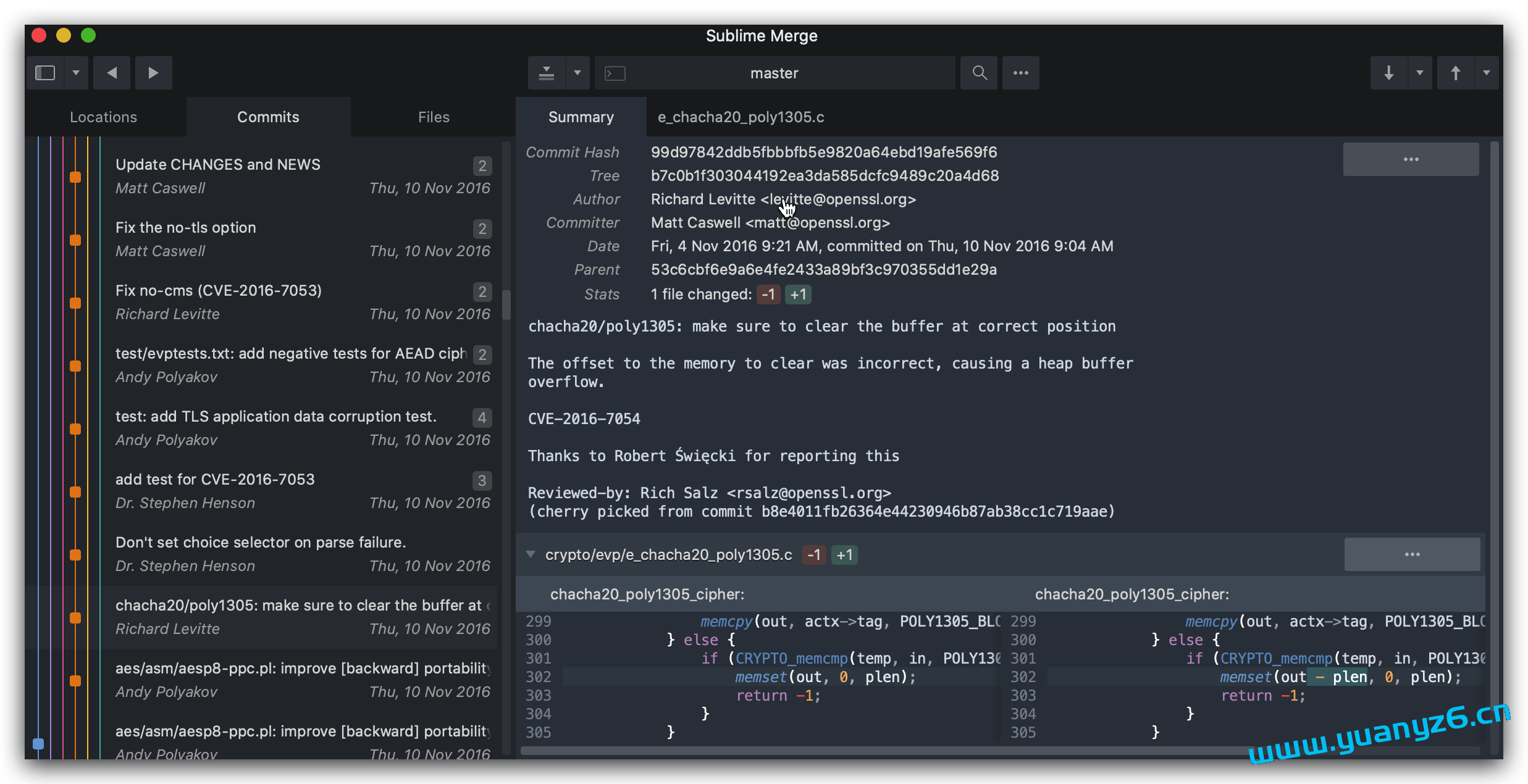Image resolution: width=1528 pixels, height=784 pixels.
Task: Switch to the Files tab
Action: pyautogui.click(x=433, y=117)
